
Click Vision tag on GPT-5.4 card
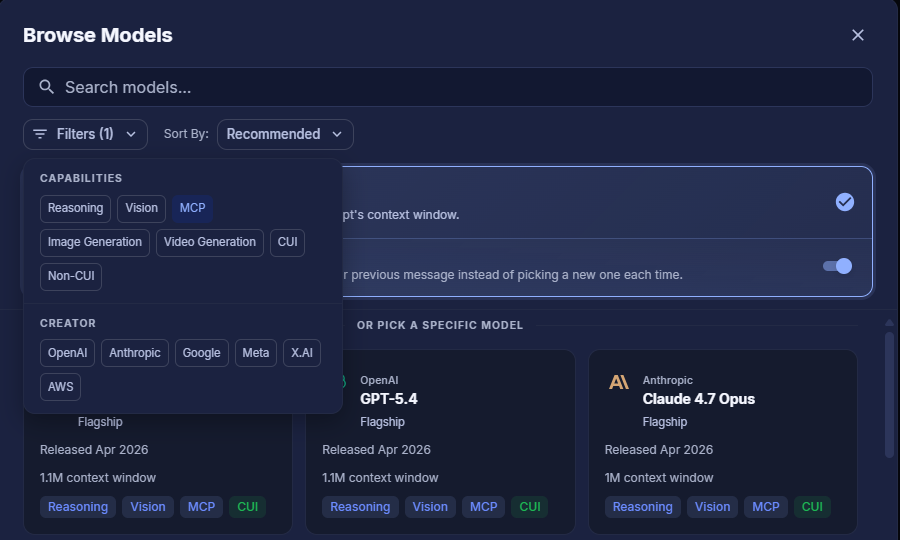click(430, 507)
